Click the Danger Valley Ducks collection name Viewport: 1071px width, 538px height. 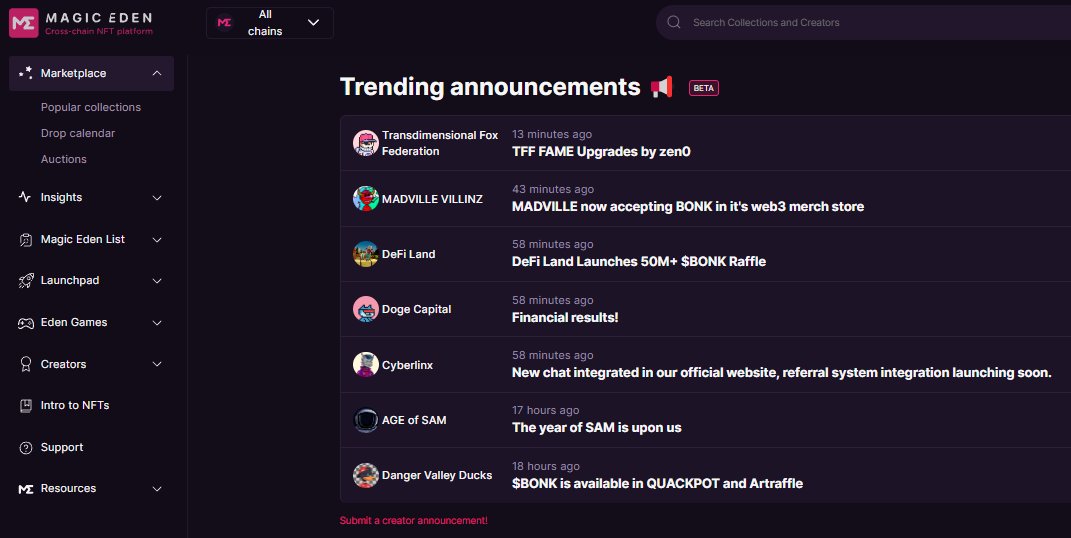(x=437, y=475)
